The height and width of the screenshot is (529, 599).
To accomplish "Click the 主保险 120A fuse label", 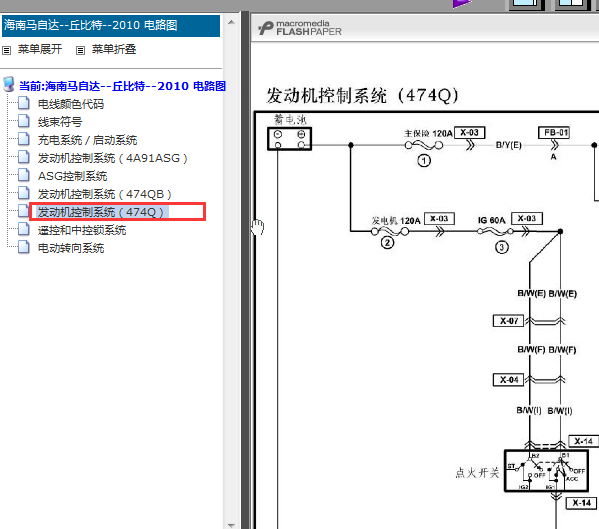I will point(428,133).
